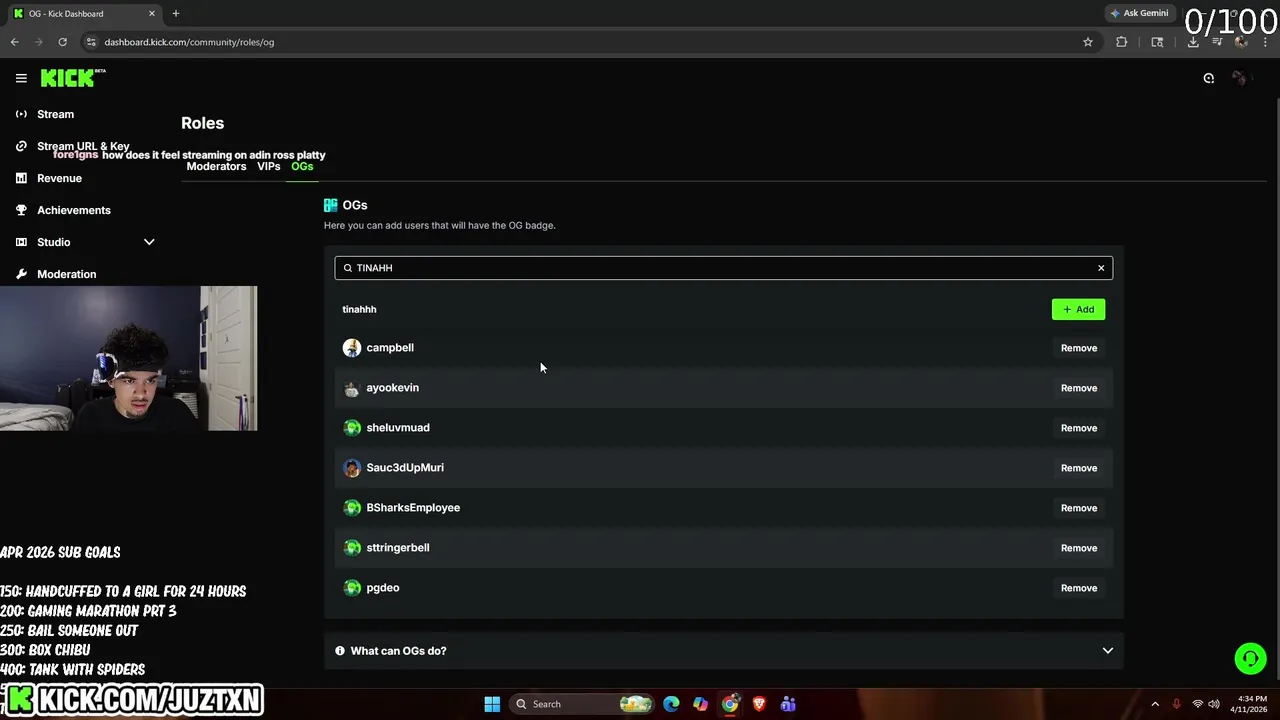Remove BSharksEmployee from OGs

point(1079,508)
